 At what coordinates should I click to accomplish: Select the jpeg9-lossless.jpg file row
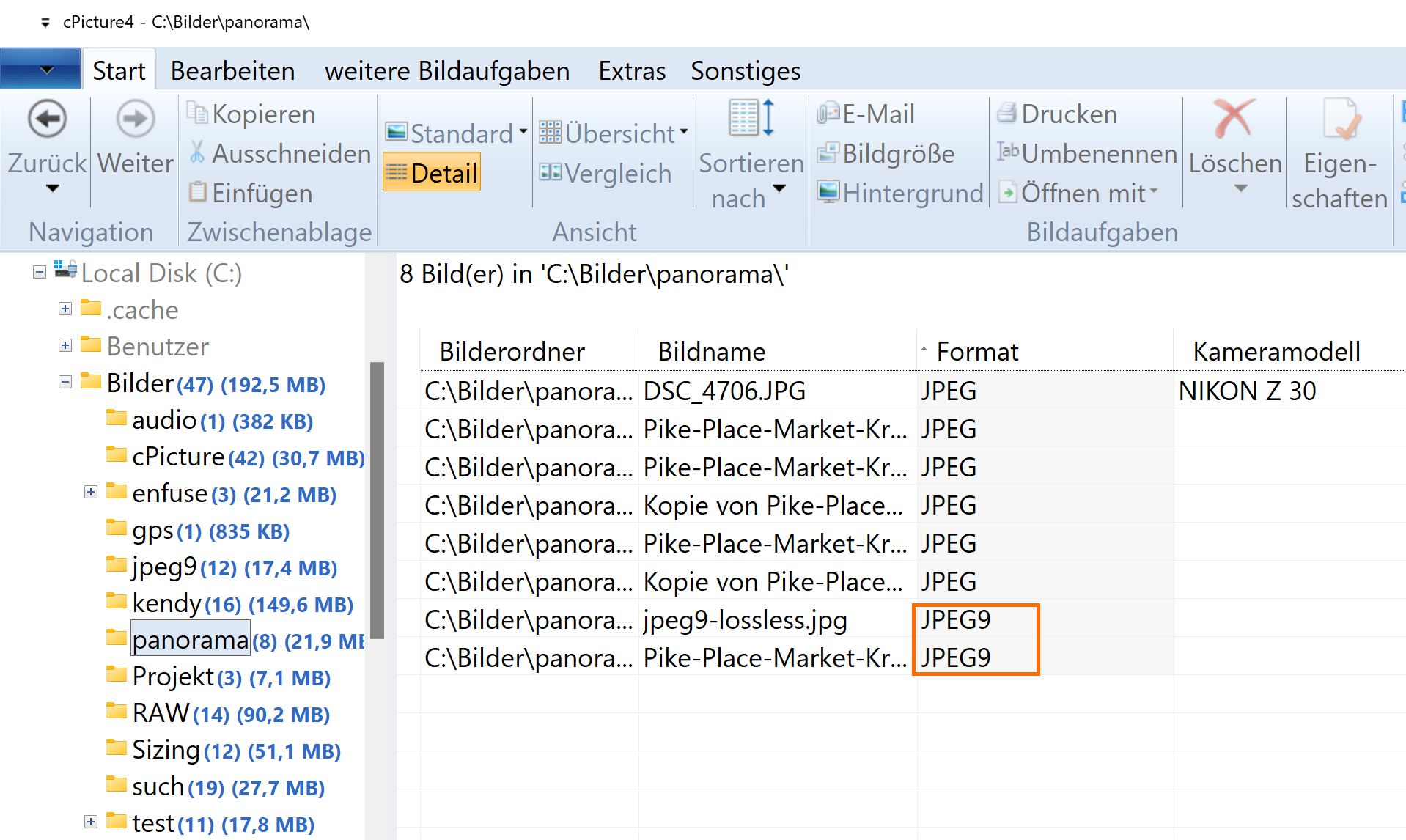coord(744,620)
